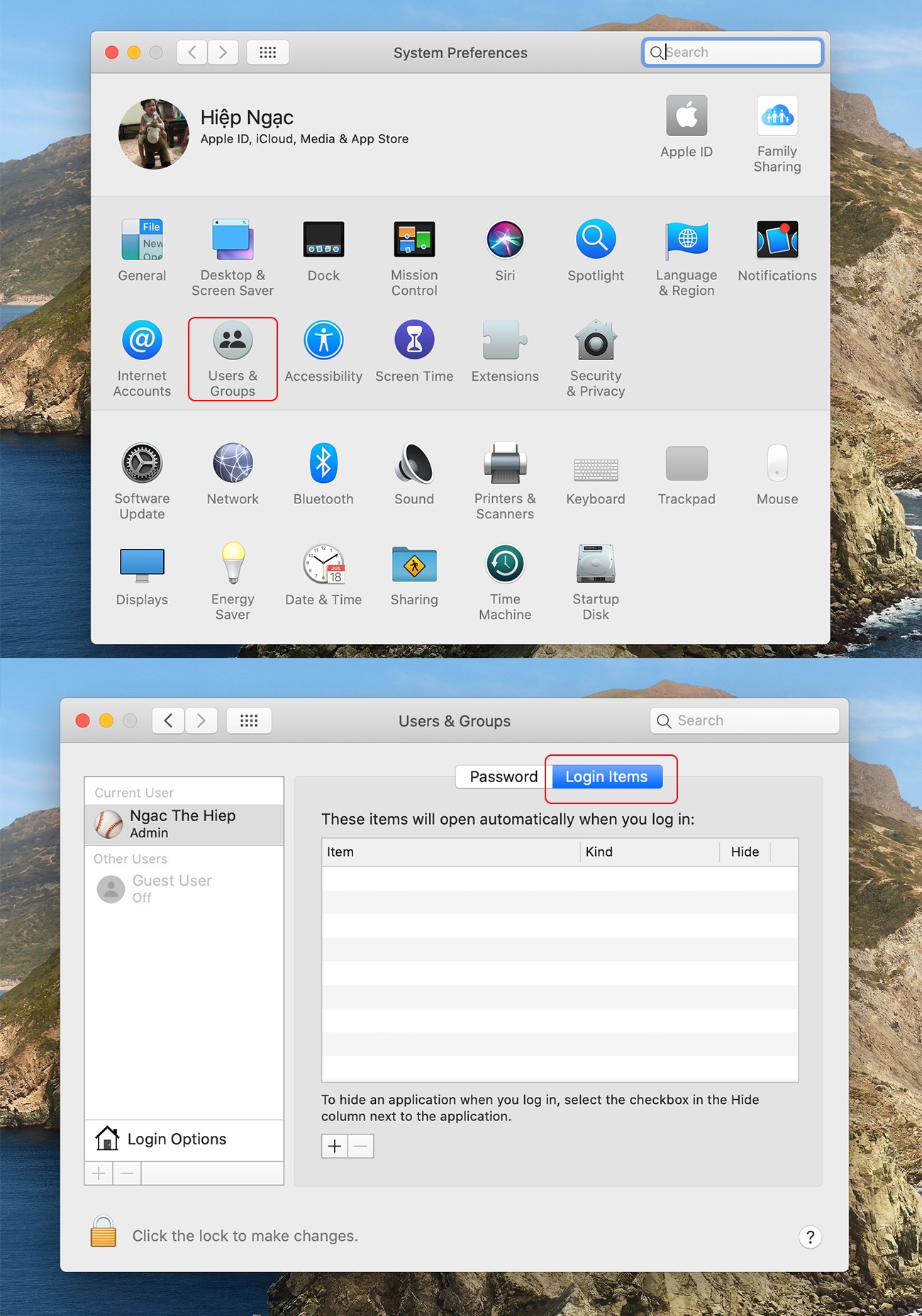Show all preferences grid in System Preferences
The image size is (922, 1316).
click(x=267, y=52)
